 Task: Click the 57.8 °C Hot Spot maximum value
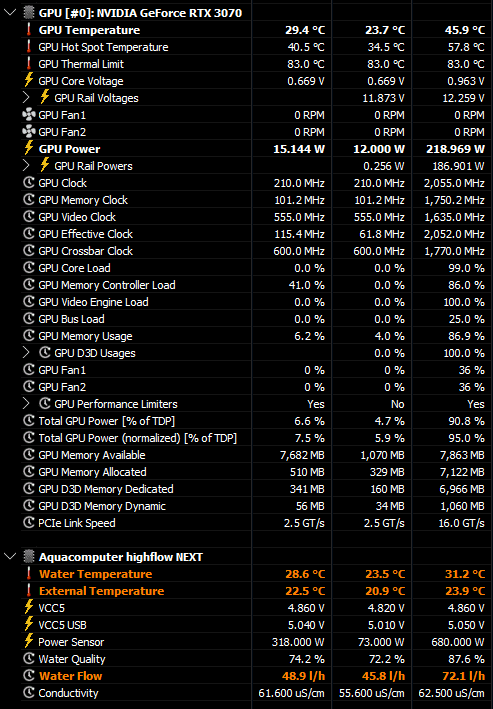point(466,47)
